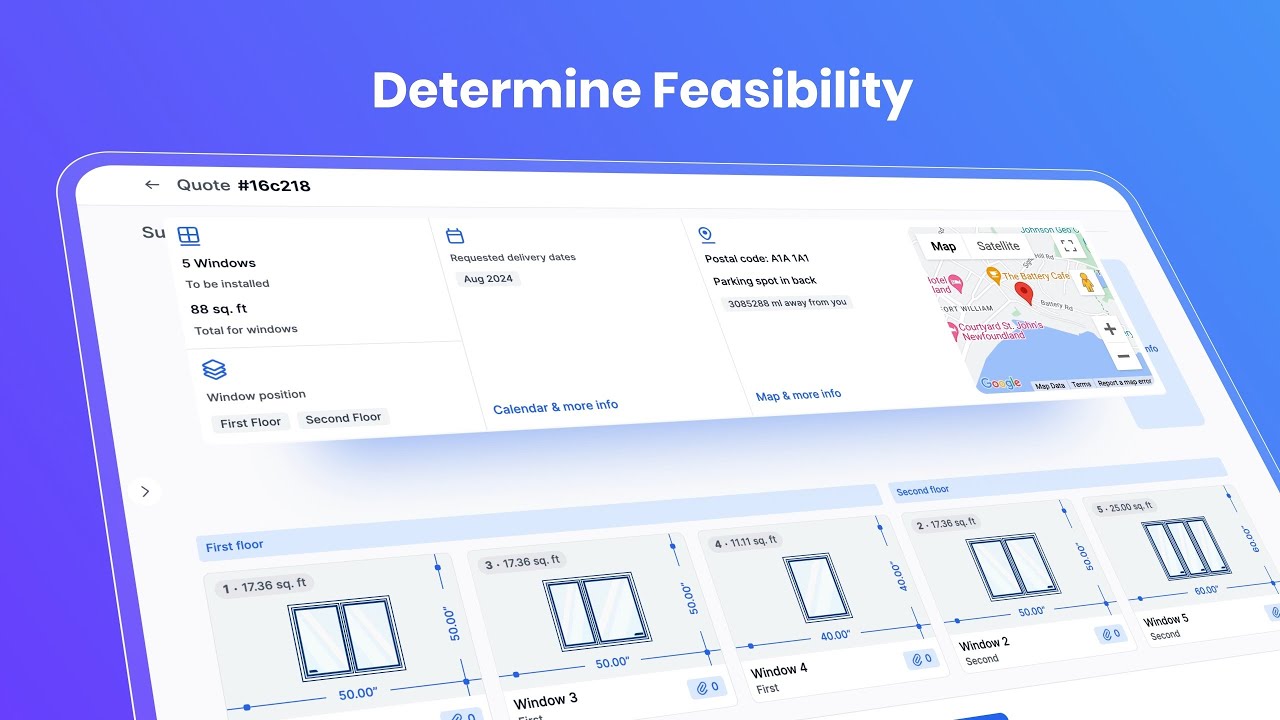
Task: Click the Postal code: A1A 1A1 text
Action: 757,258
